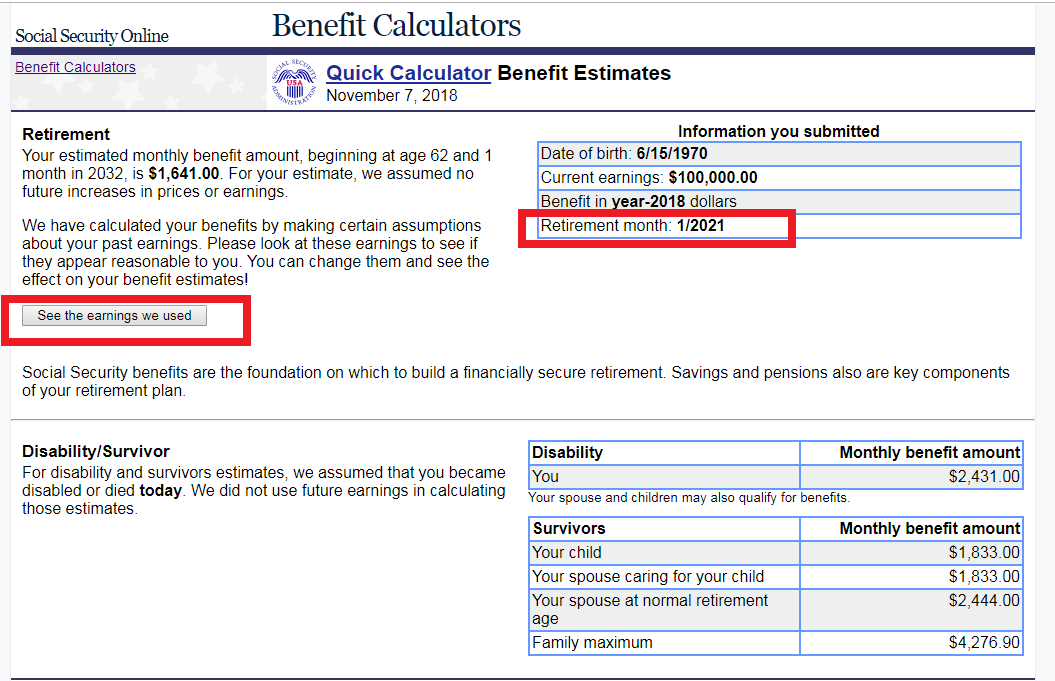The width and height of the screenshot is (1055, 681).
Task: Click the Retirement month 1/2021 row
Action: (x=779, y=225)
